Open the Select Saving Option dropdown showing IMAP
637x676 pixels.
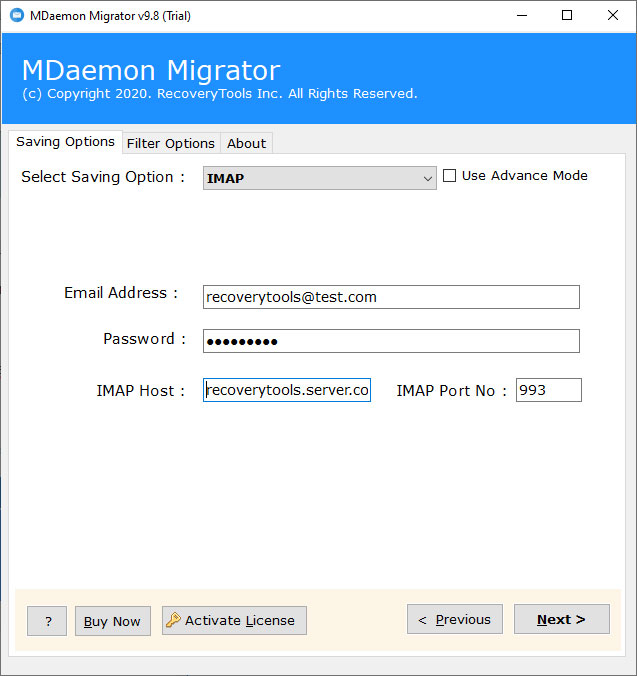click(x=319, y=178)
